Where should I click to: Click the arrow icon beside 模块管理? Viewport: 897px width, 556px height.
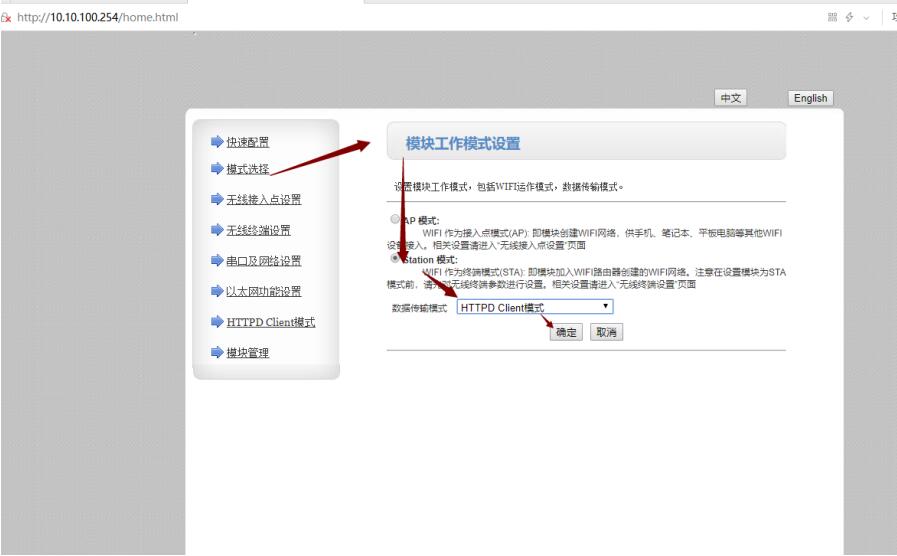(x=217, y=353)
